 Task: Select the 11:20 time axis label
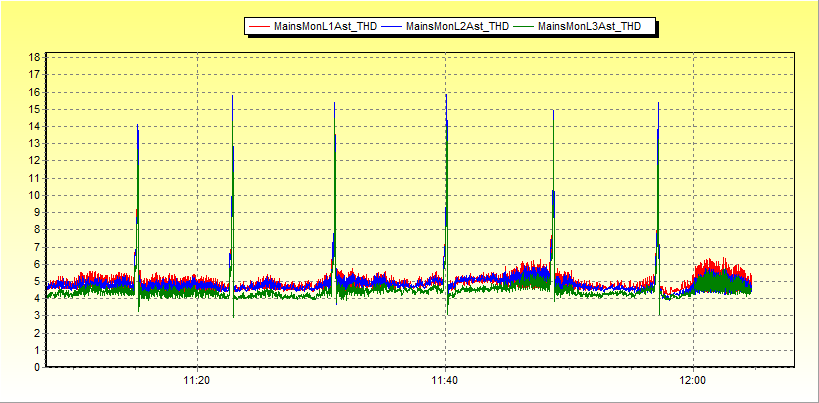click(197, 381)
